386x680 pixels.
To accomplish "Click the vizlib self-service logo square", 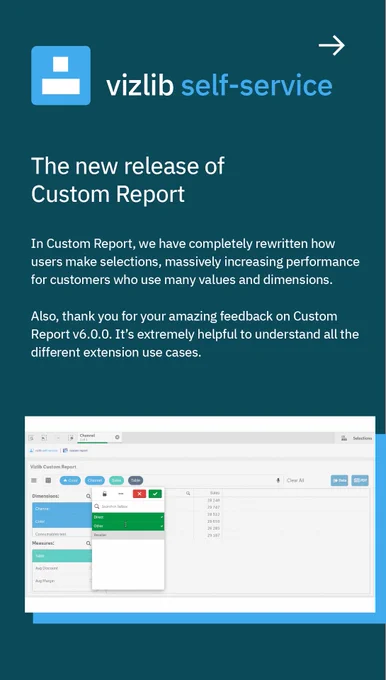I will click(x=61, y=75).
